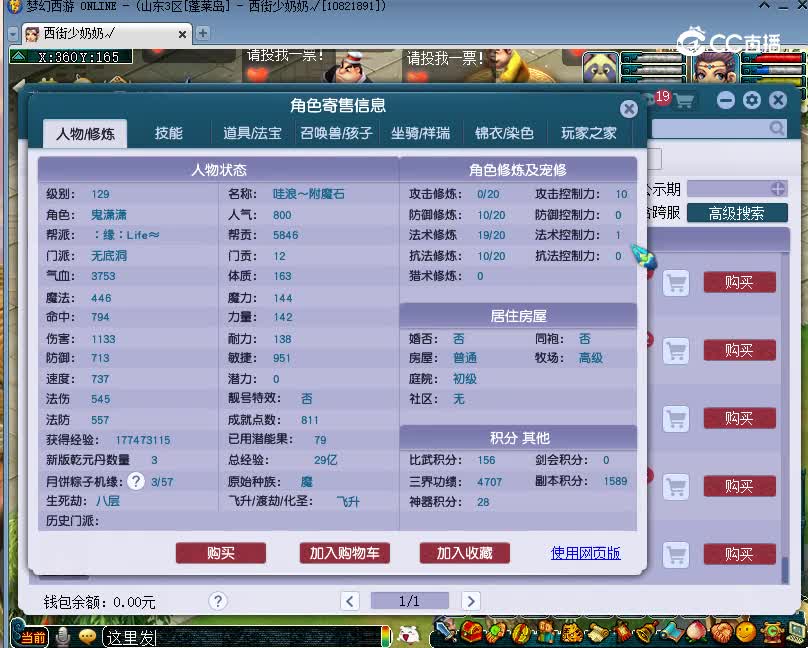Click the name value 哇浪~附魔石

309,194
